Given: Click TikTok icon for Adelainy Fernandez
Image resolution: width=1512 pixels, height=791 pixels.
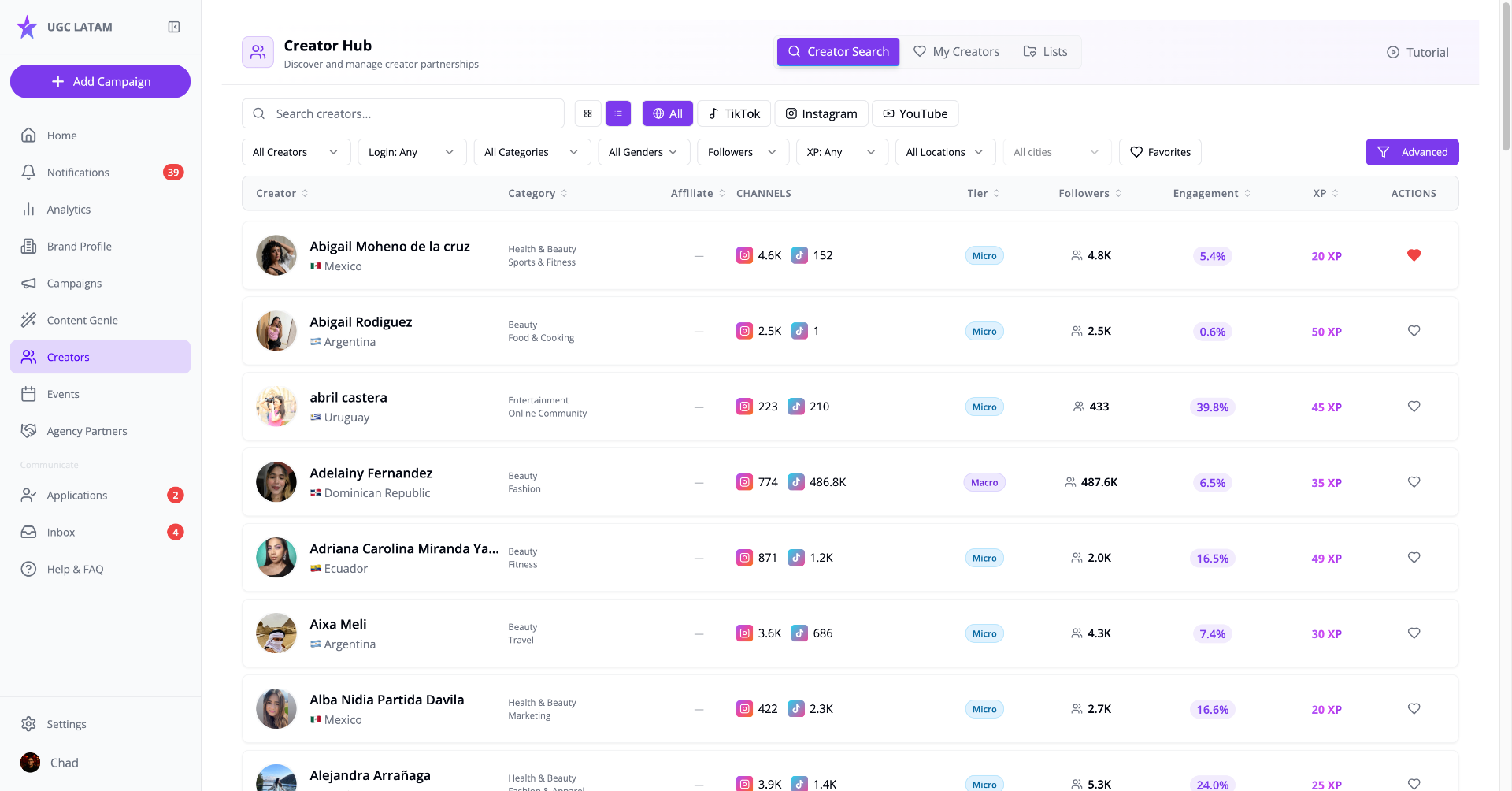Looking at the screenshot, I should coord(796,482).
